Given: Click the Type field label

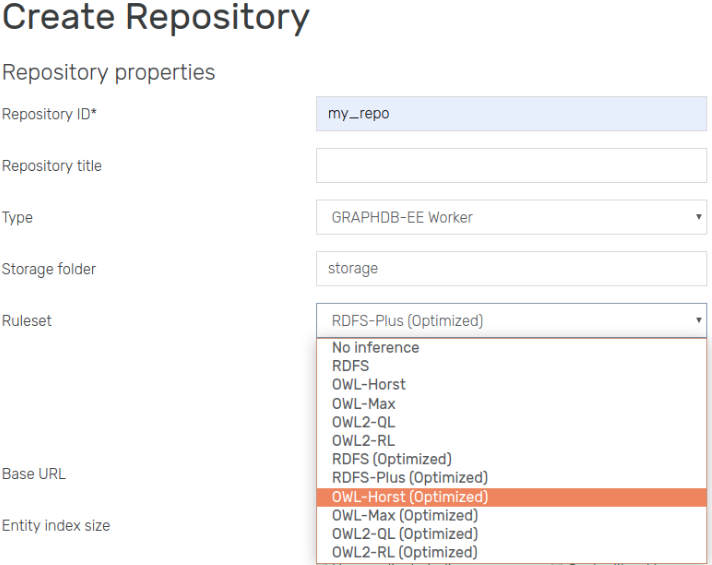Looking at the screenshot, I should [17, 218].
